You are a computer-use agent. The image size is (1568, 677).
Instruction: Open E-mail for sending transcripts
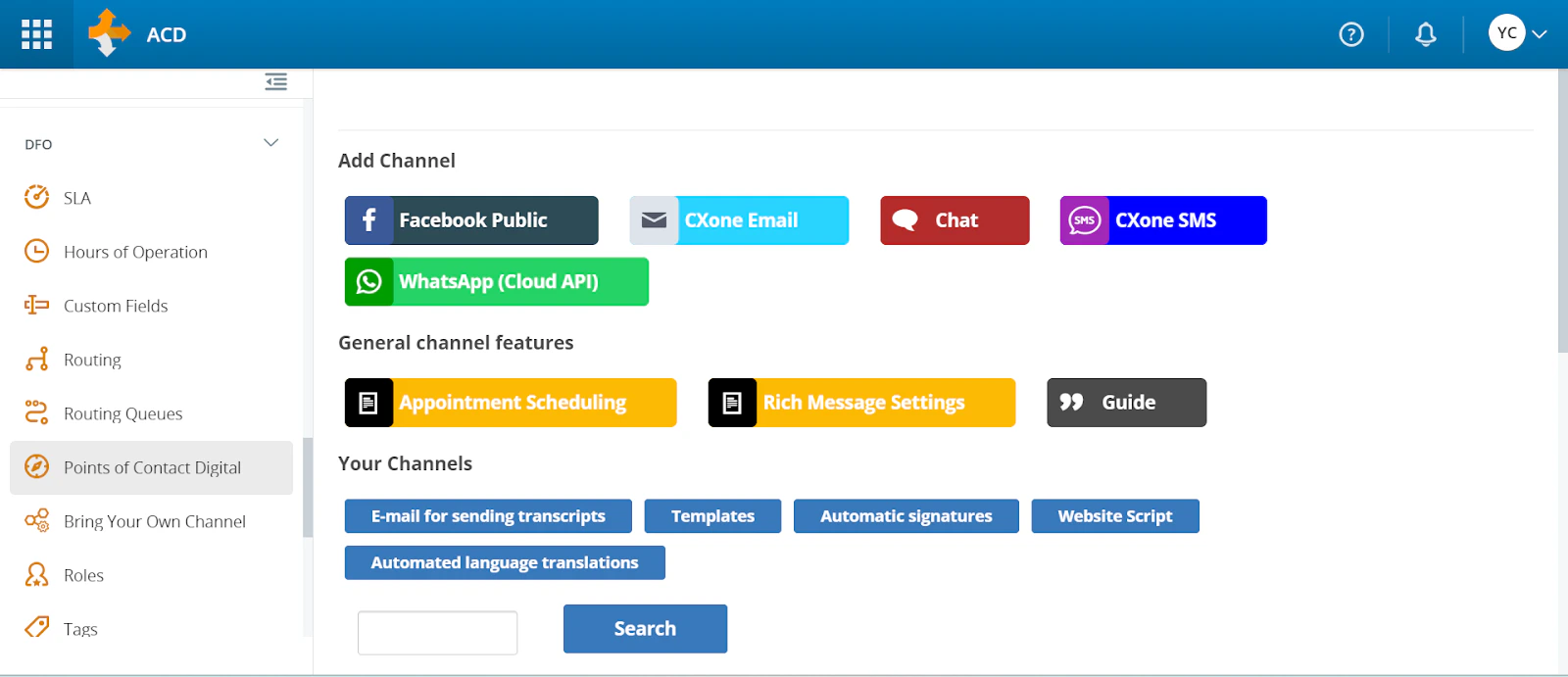488,516
